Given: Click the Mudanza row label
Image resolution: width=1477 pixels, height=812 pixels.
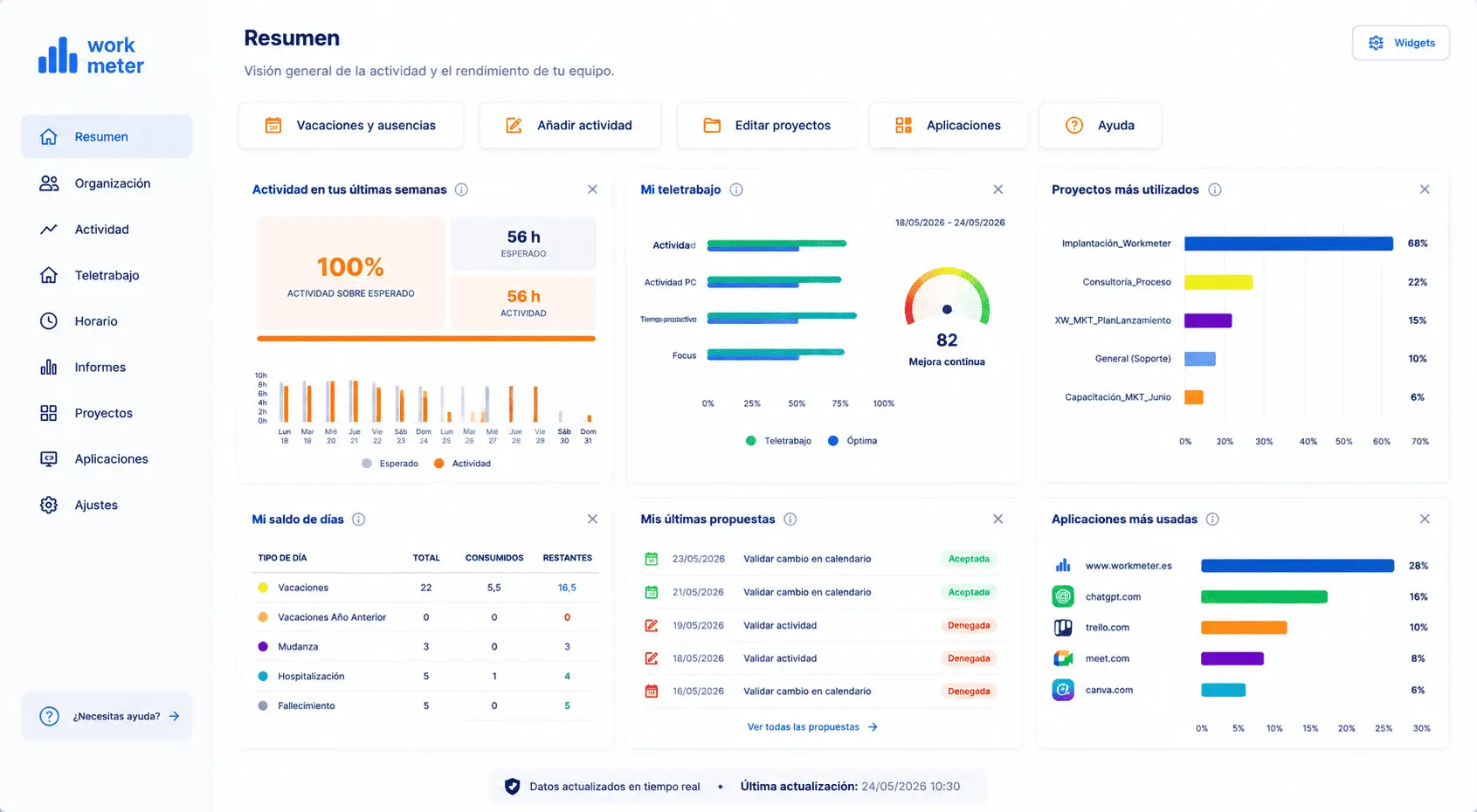Looking at the screenshot, I should (x=298, y=647).
